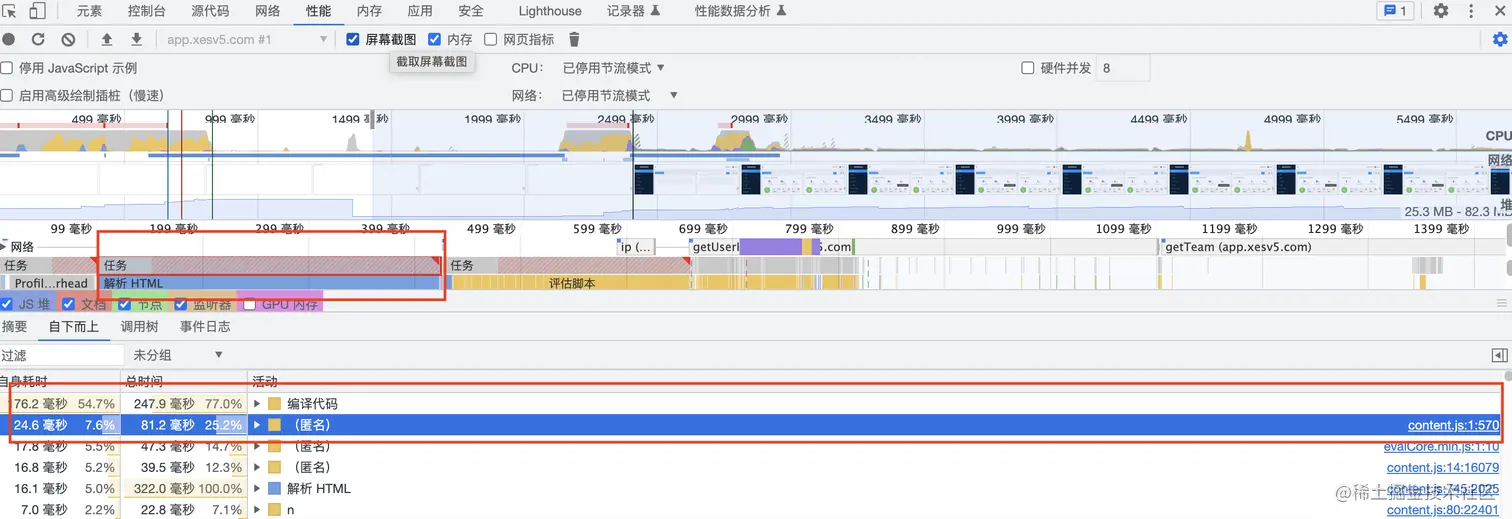This screenshot has width=1512, height=519.
Task: Click the 过滤 filter input field
Action: tap(61, 355)
